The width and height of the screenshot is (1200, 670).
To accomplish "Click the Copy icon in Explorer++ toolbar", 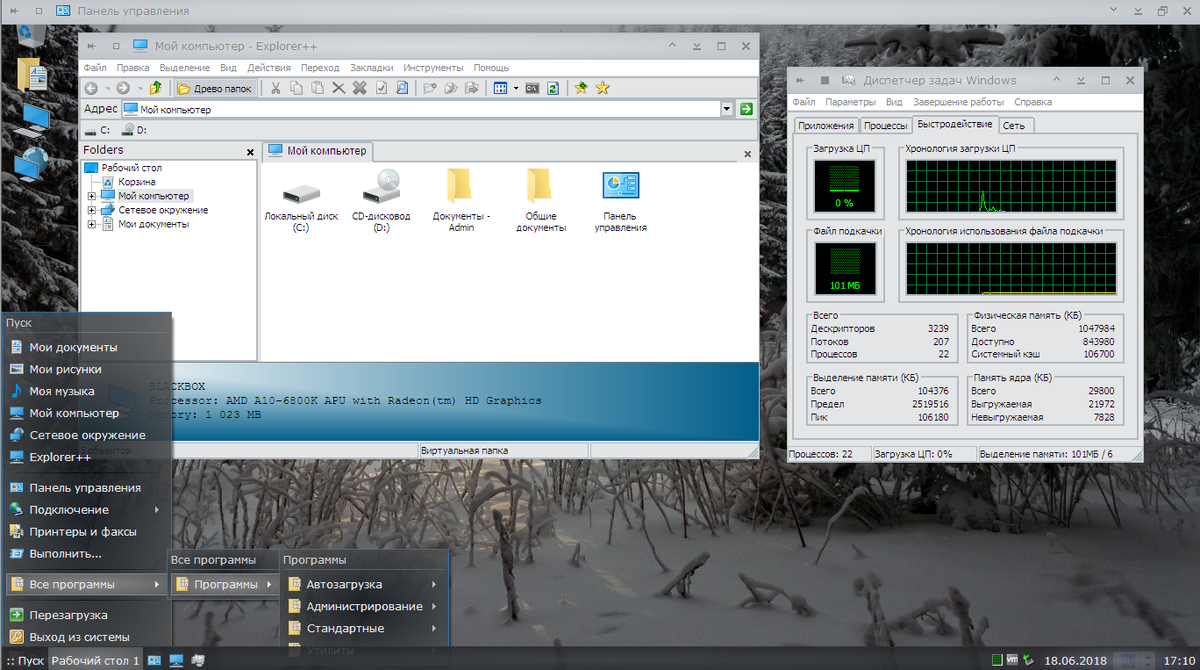I will (296, 88).
